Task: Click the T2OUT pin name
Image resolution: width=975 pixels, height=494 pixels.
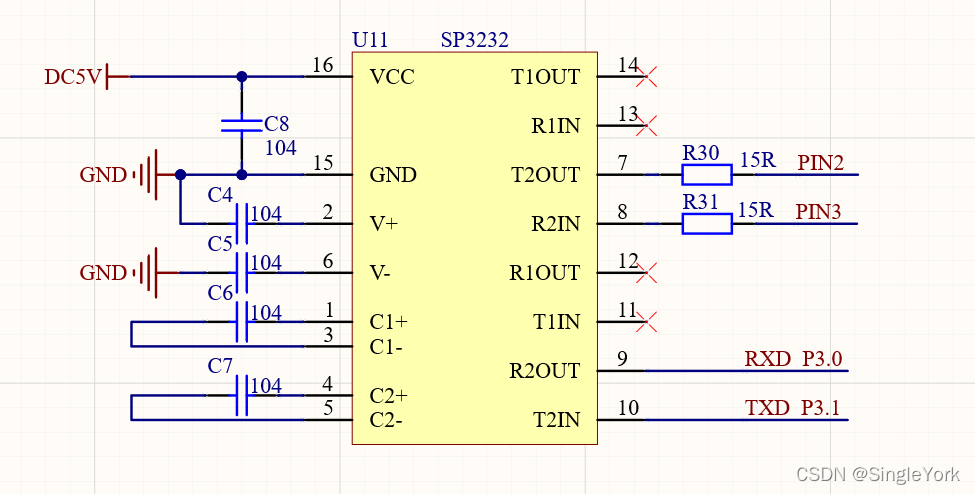Action: tap(545, 175)
